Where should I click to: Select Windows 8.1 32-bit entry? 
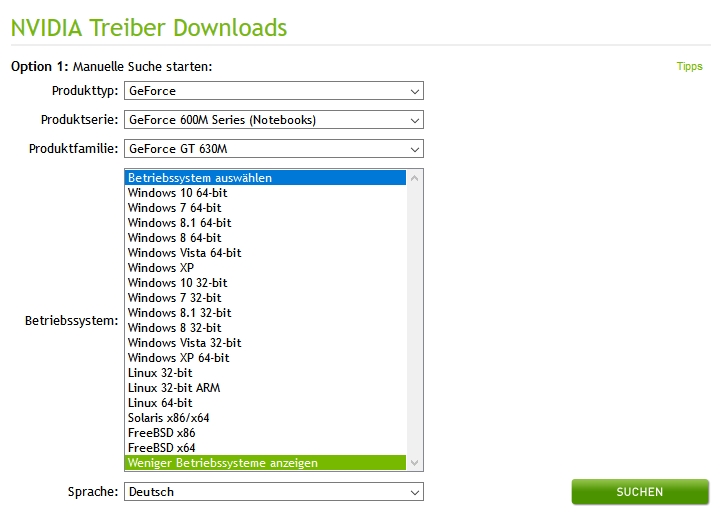point(265,313)
